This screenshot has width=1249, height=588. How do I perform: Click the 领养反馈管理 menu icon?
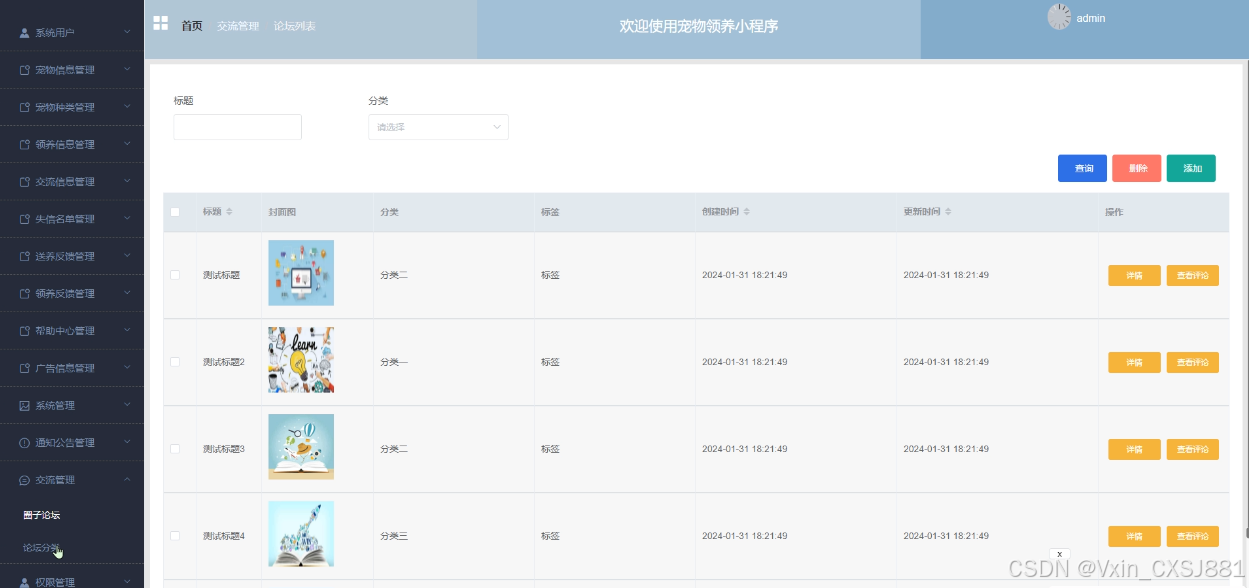[25, 293]
